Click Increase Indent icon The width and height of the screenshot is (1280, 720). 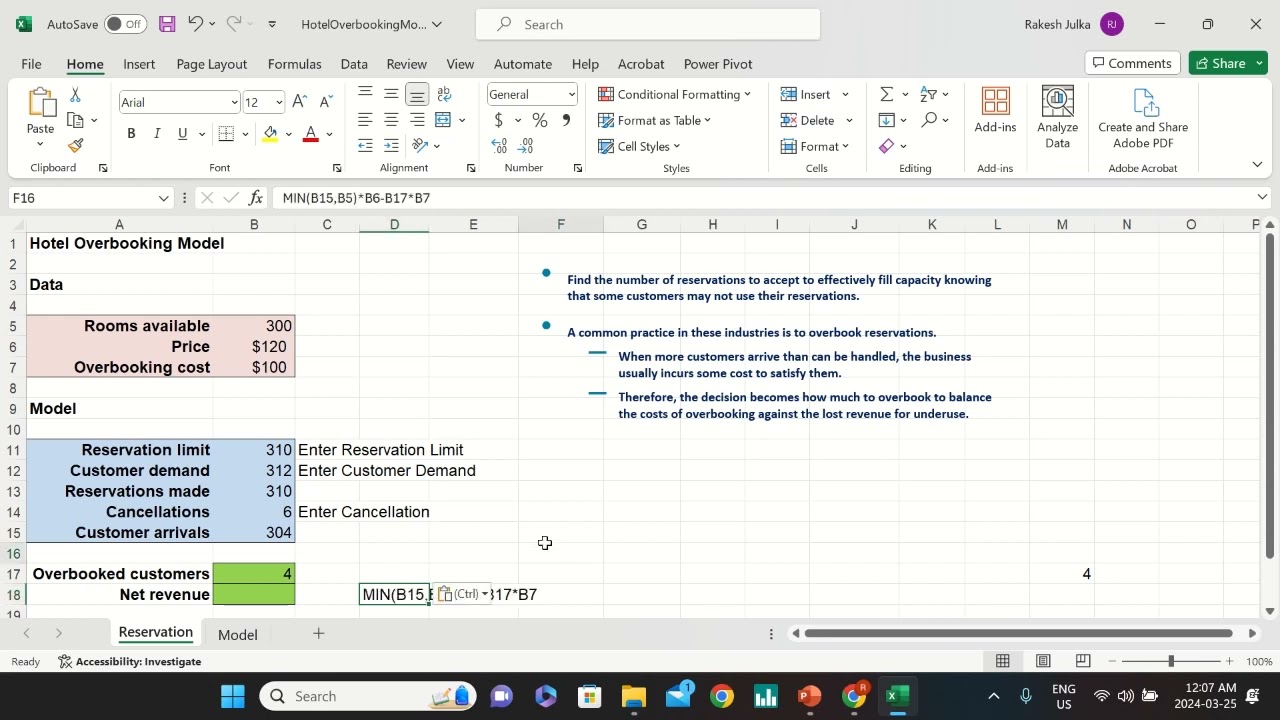coord(391,146)
